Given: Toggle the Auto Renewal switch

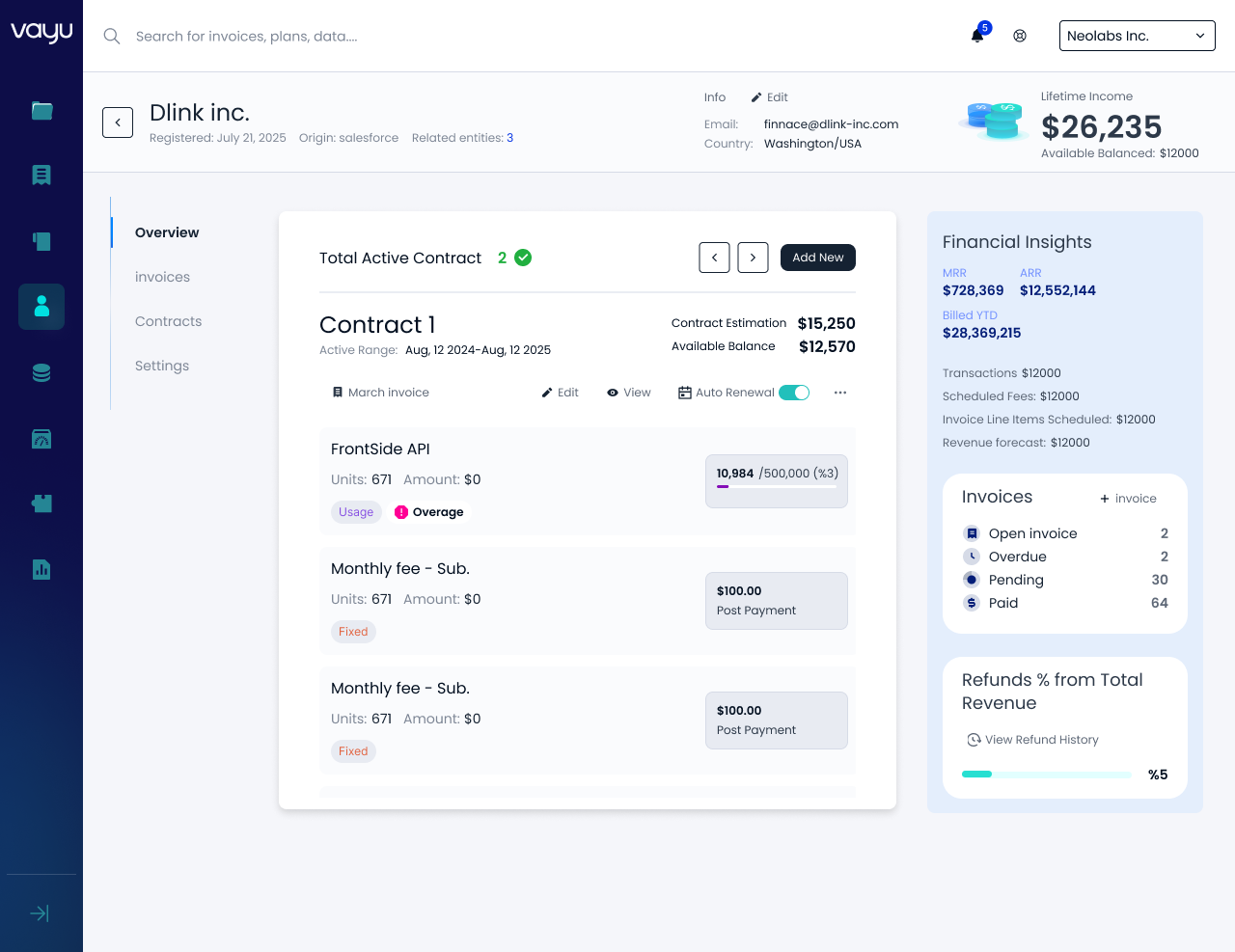Looking at the screenshot, I should [x=794, y=393].
